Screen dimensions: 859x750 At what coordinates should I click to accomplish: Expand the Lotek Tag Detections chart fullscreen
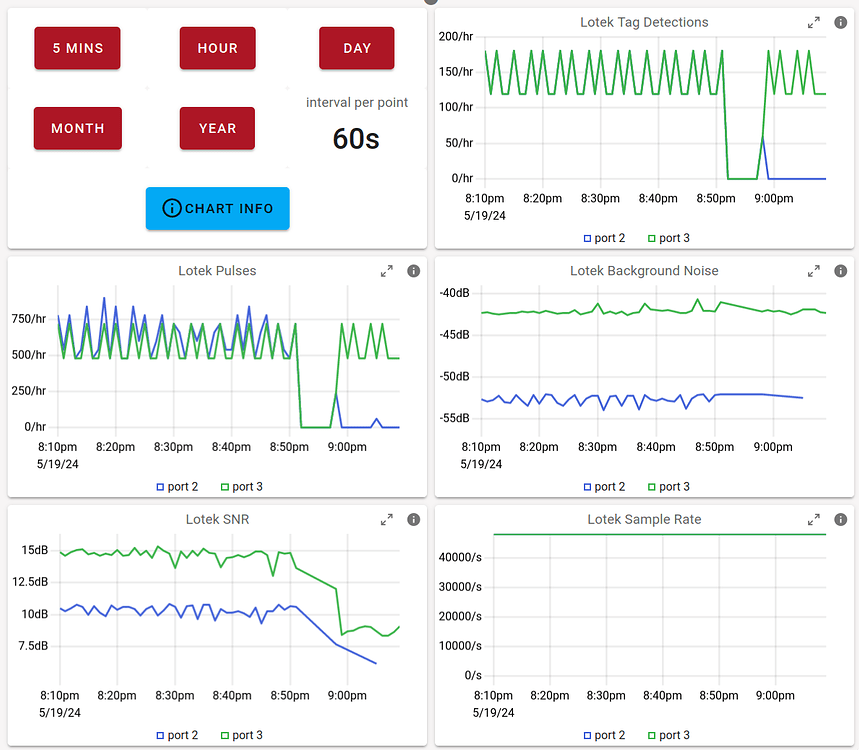pos(814,23)
